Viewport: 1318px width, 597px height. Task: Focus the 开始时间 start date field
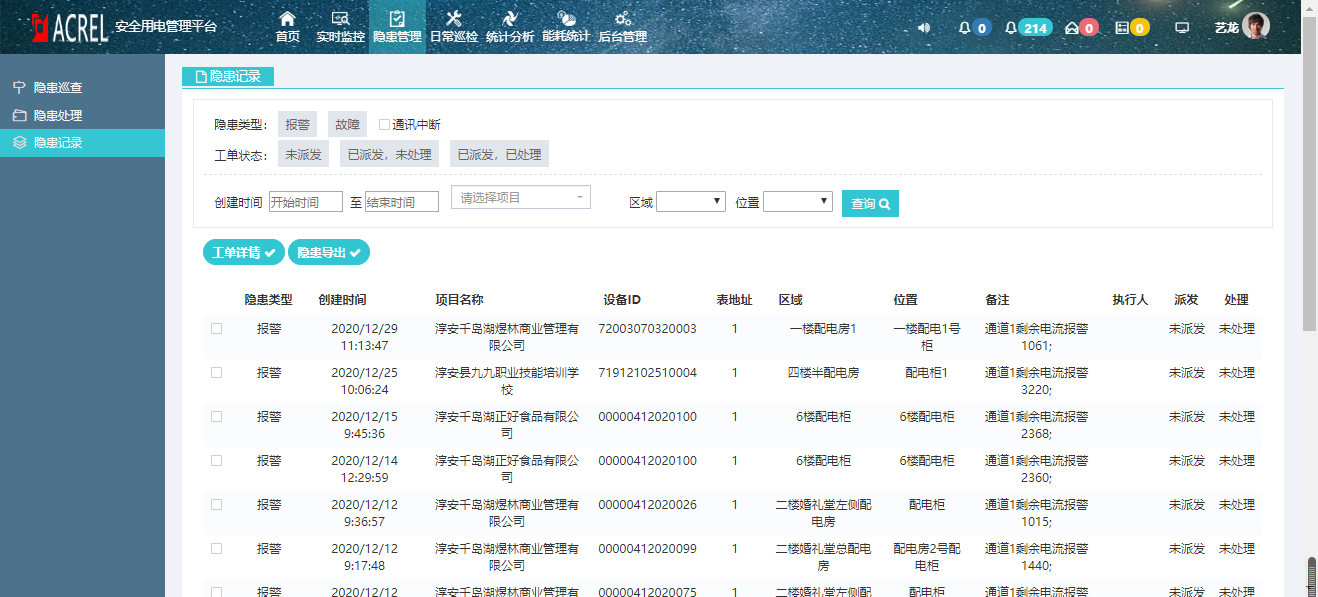tap(306, 202)
